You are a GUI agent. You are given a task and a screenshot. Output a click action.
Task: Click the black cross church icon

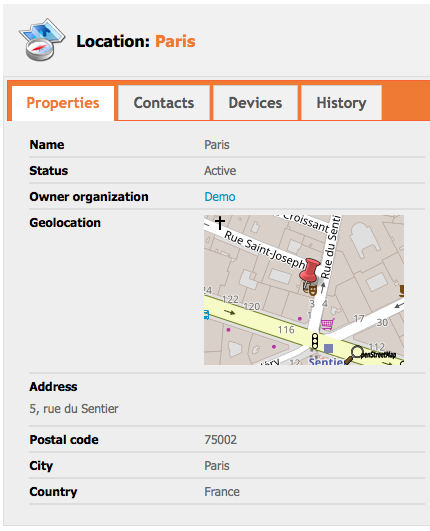[x=220, y=222]
